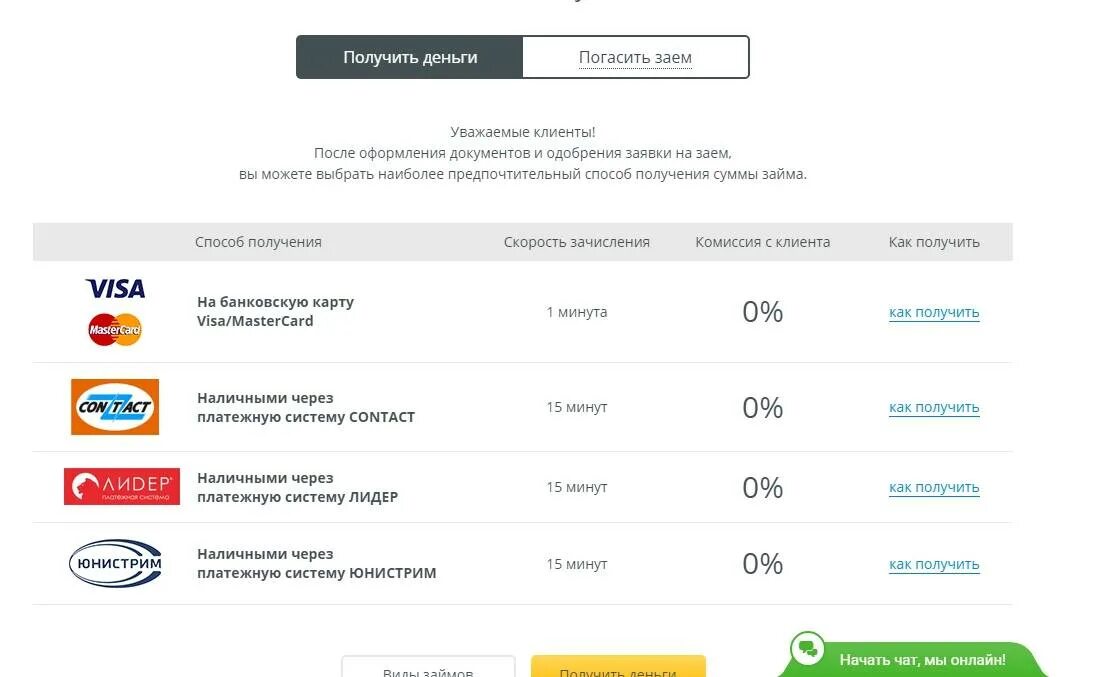1119x677 pixels.
Task: Click the Комиссия с клиента column header
Action: (x=762, y=242)
